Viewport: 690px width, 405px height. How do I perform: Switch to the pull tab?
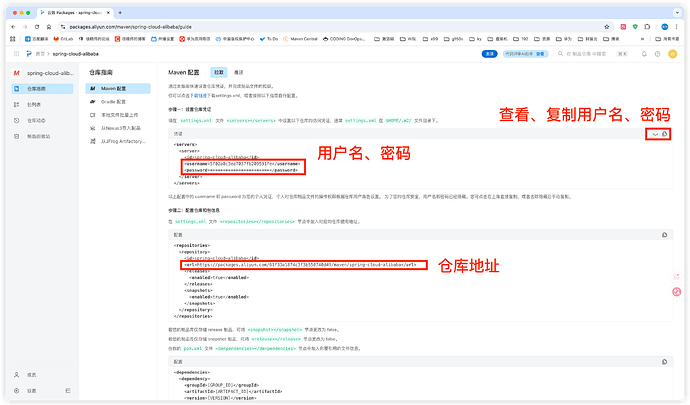tap(219, 72)
